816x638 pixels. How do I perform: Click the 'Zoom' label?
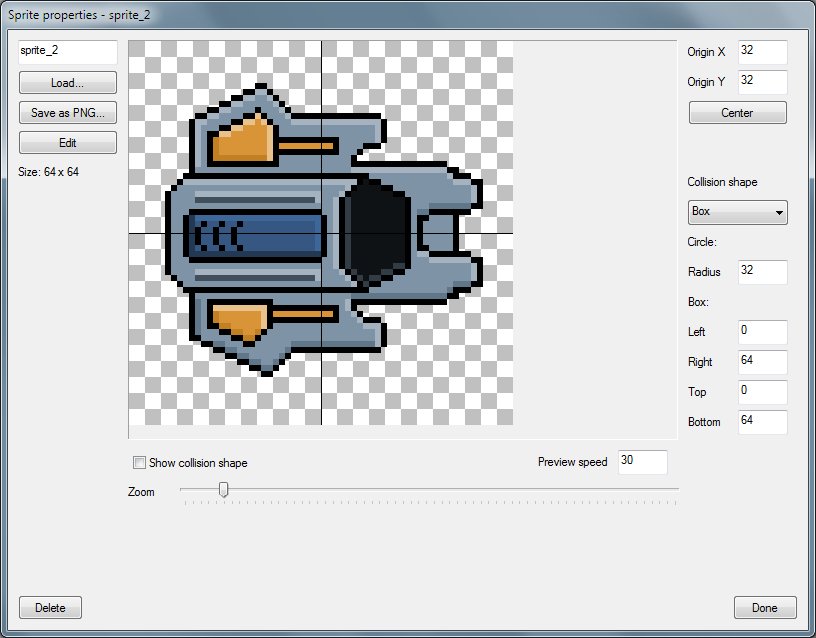(x=141, y=492)
